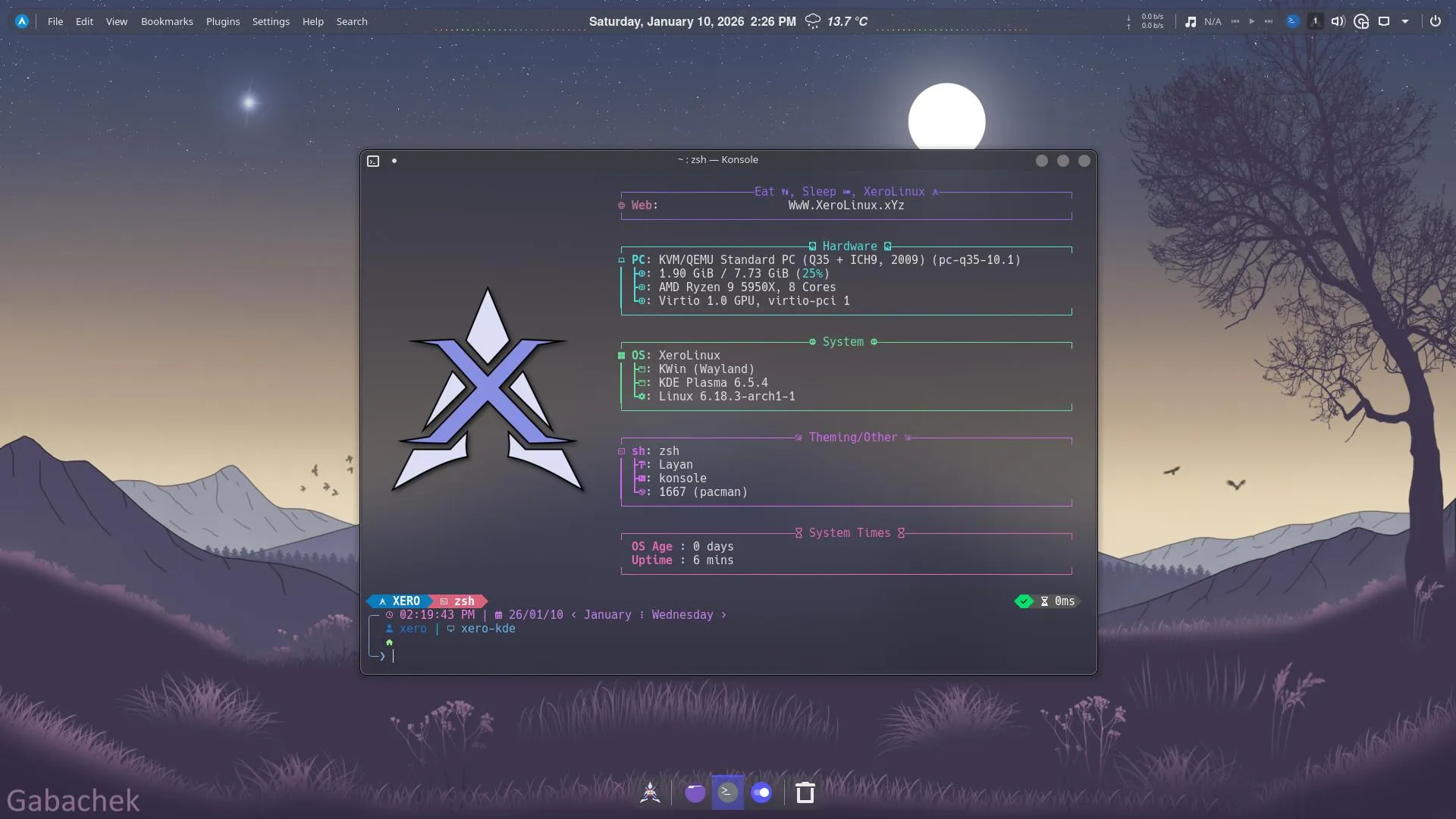Viewport: 1456px width, 819px height.
Task: Click the blue Konsole tray icon
Action: (x=1293, y=21)
